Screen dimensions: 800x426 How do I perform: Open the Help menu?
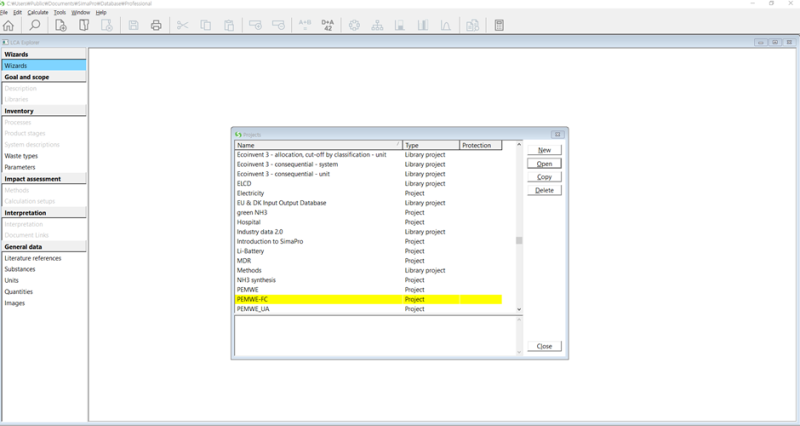click(101, 12)
